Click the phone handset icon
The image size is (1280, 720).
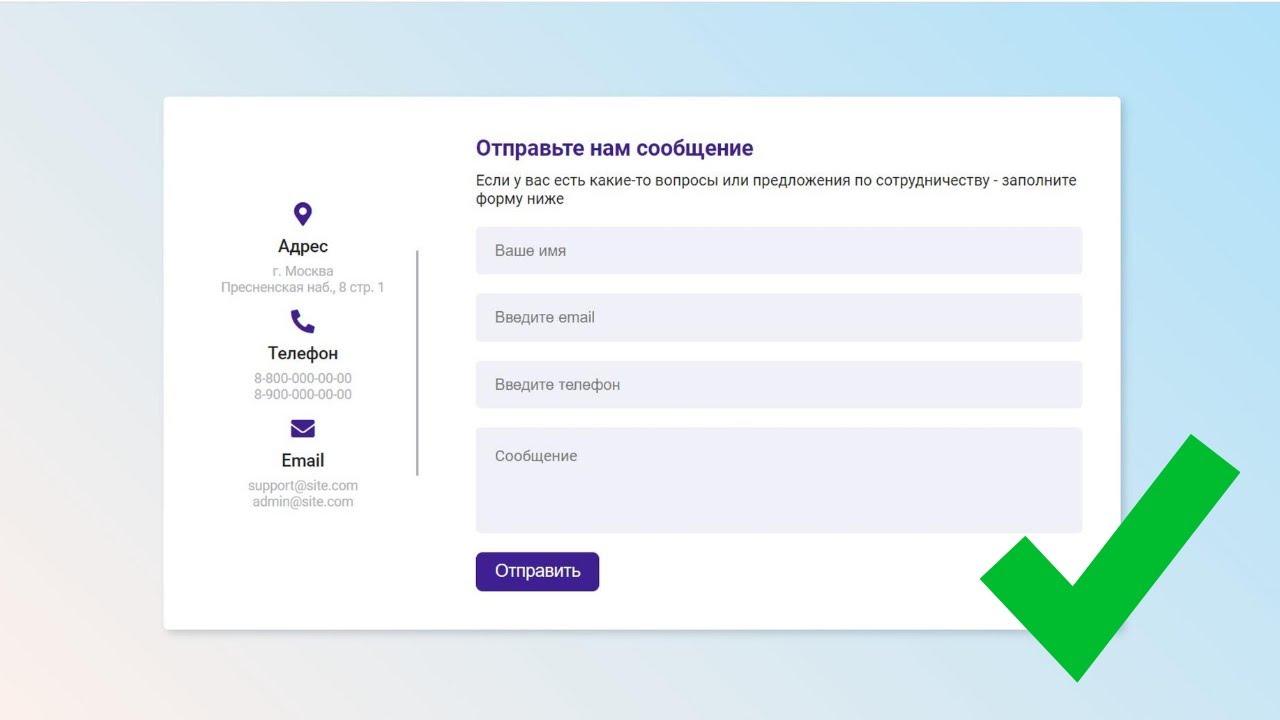[x=303, y=321]
